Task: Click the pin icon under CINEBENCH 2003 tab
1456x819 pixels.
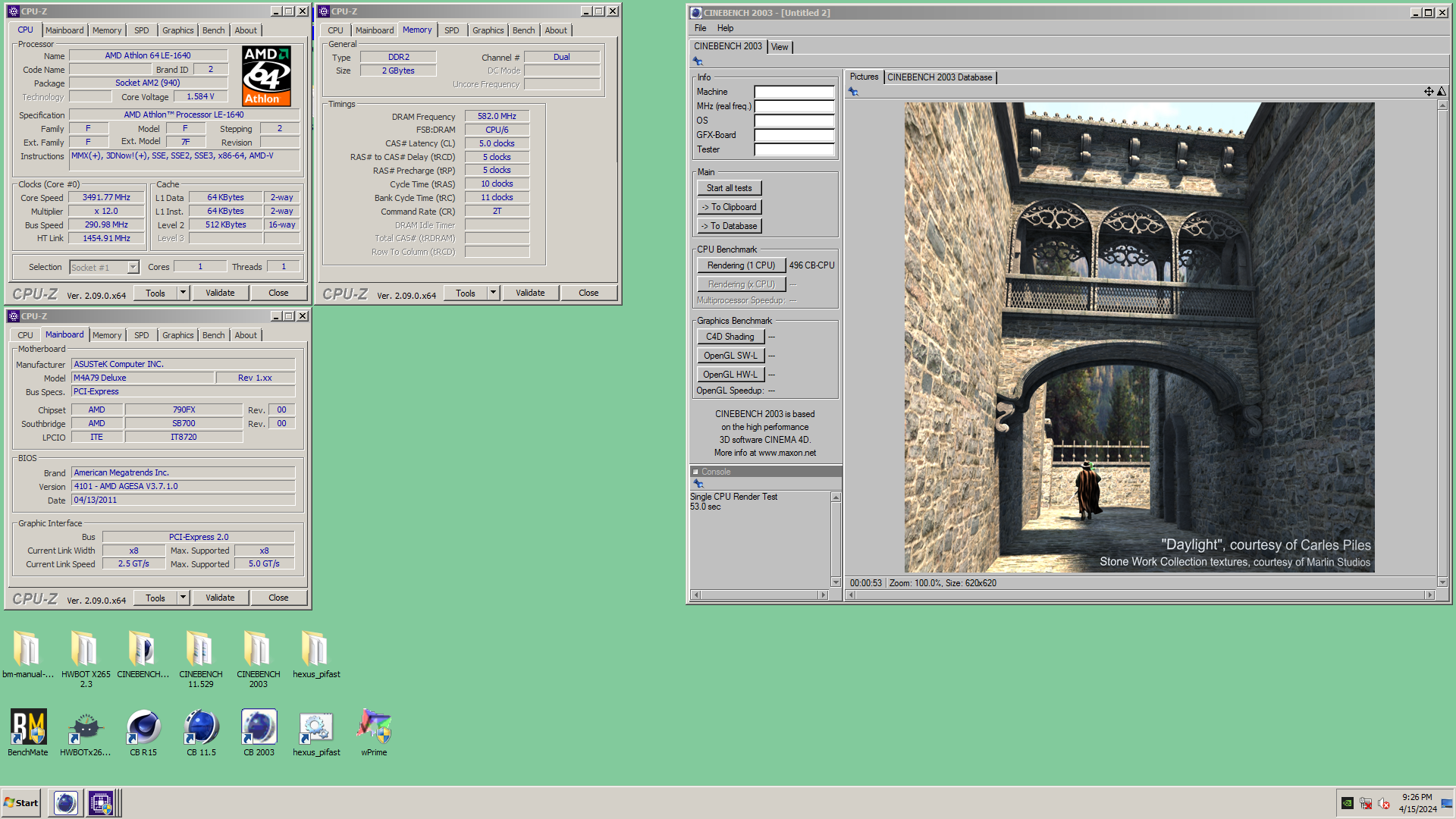Action: pos(698,61)
